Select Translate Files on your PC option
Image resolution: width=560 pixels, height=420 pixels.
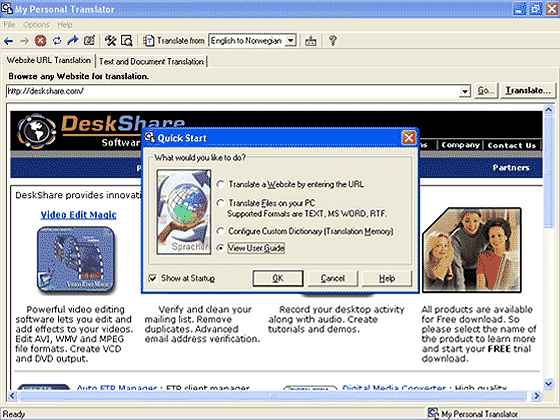coord(221,203)
